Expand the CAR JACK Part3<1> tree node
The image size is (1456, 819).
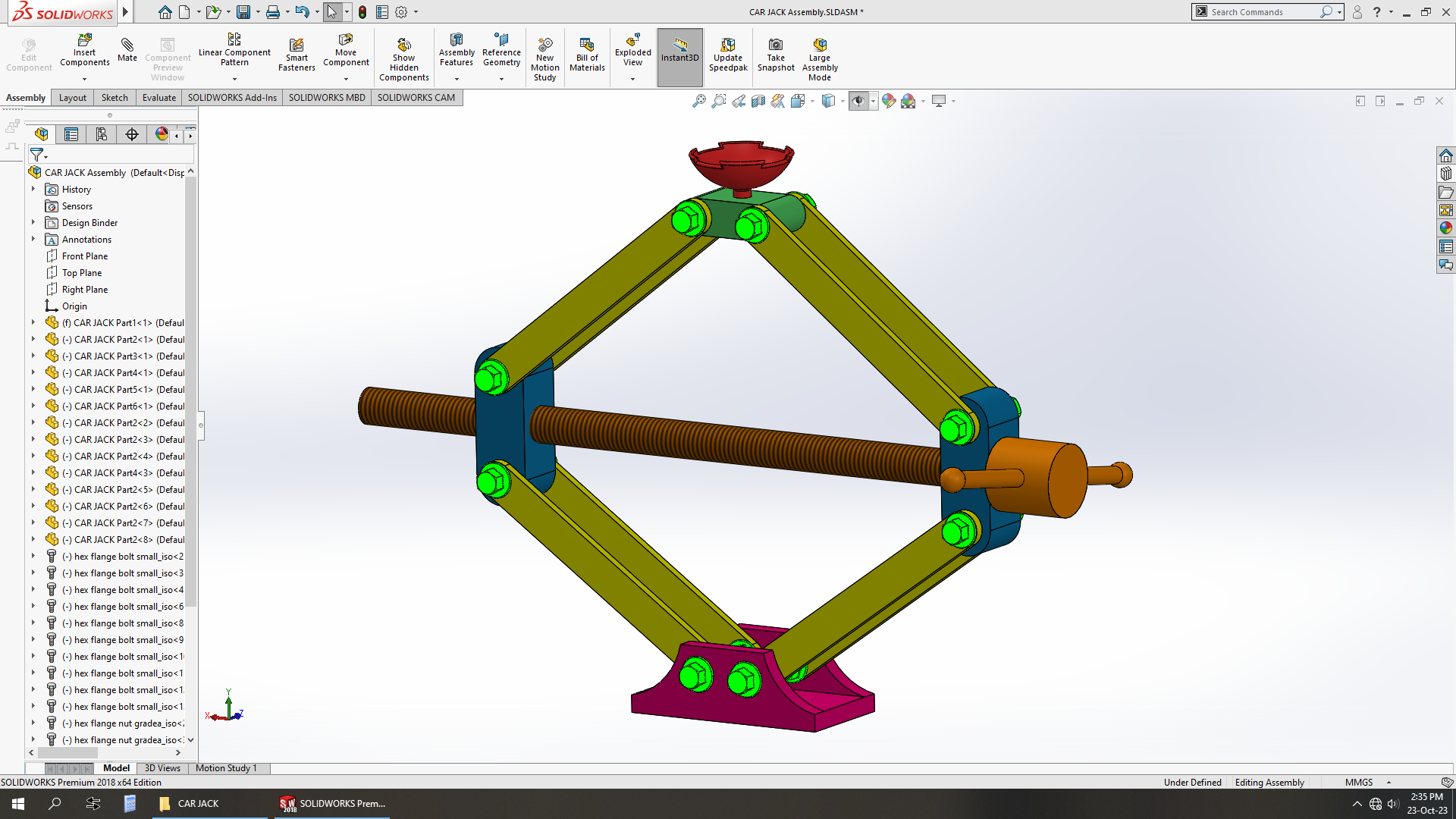coord(33,356)
